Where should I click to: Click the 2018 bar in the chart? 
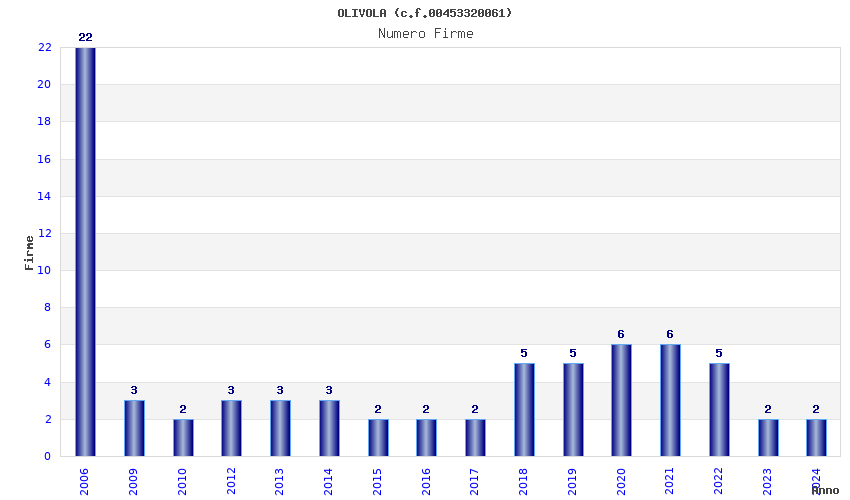coord(524,409)
